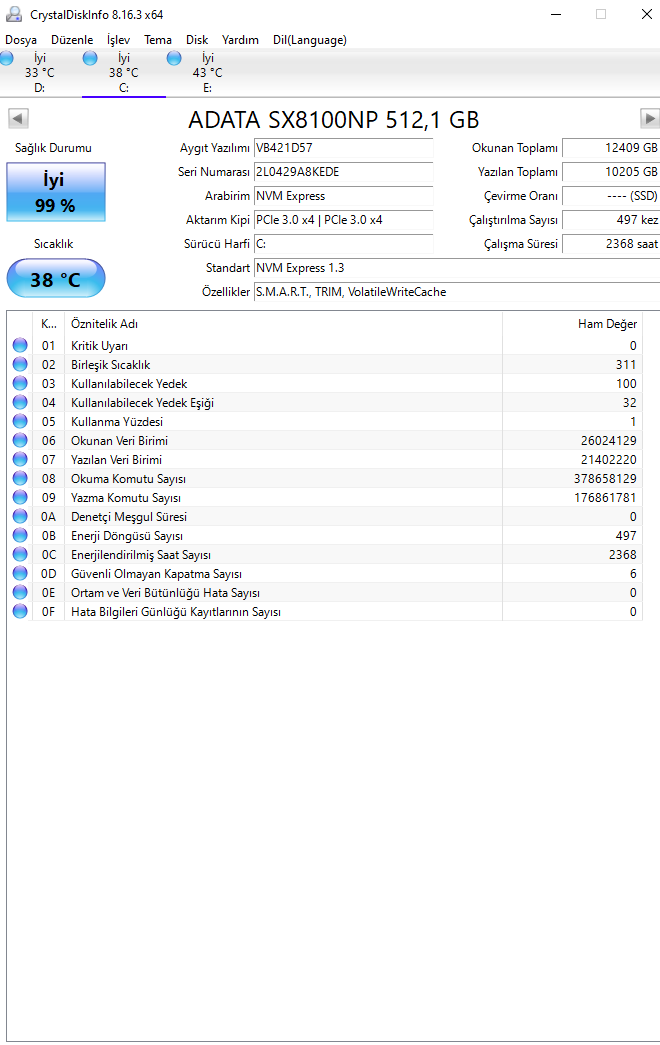660x1045 pixels.
Task: Click status orb of Okuma Komutu Sayısı row
Action: [x=20, y=479]
